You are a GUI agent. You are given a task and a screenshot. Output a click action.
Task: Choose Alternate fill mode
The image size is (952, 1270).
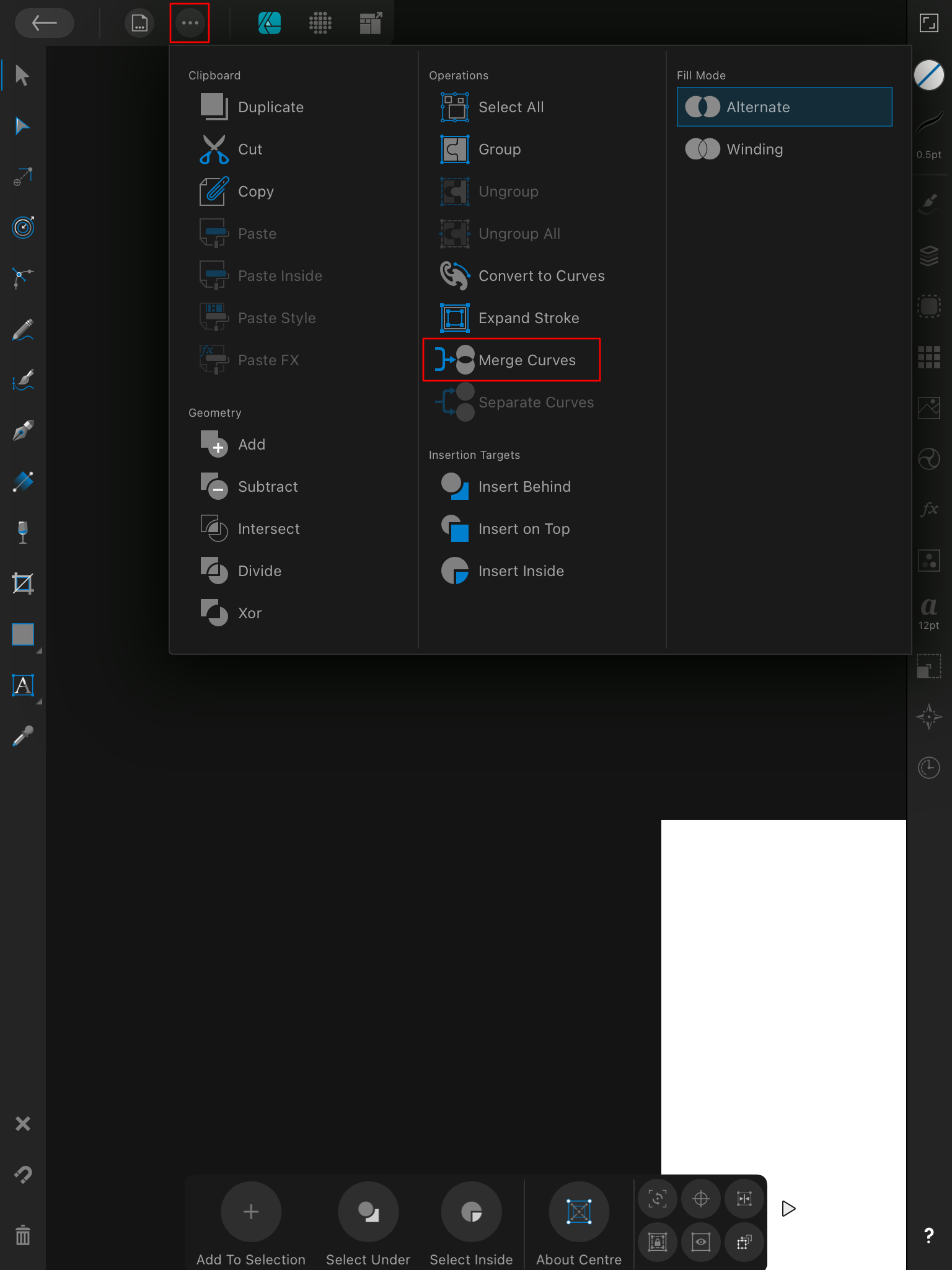coord(785,107)
